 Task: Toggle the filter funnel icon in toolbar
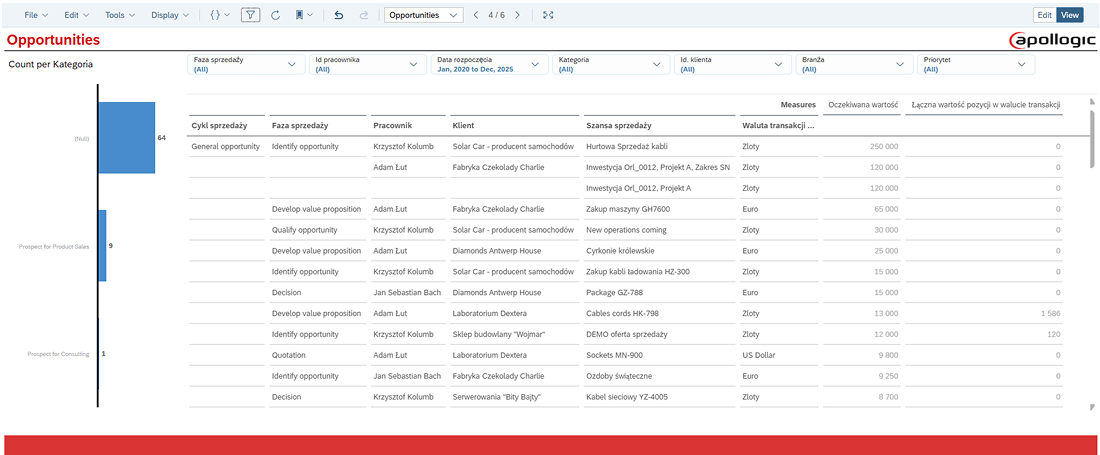(x=251, y=15)
